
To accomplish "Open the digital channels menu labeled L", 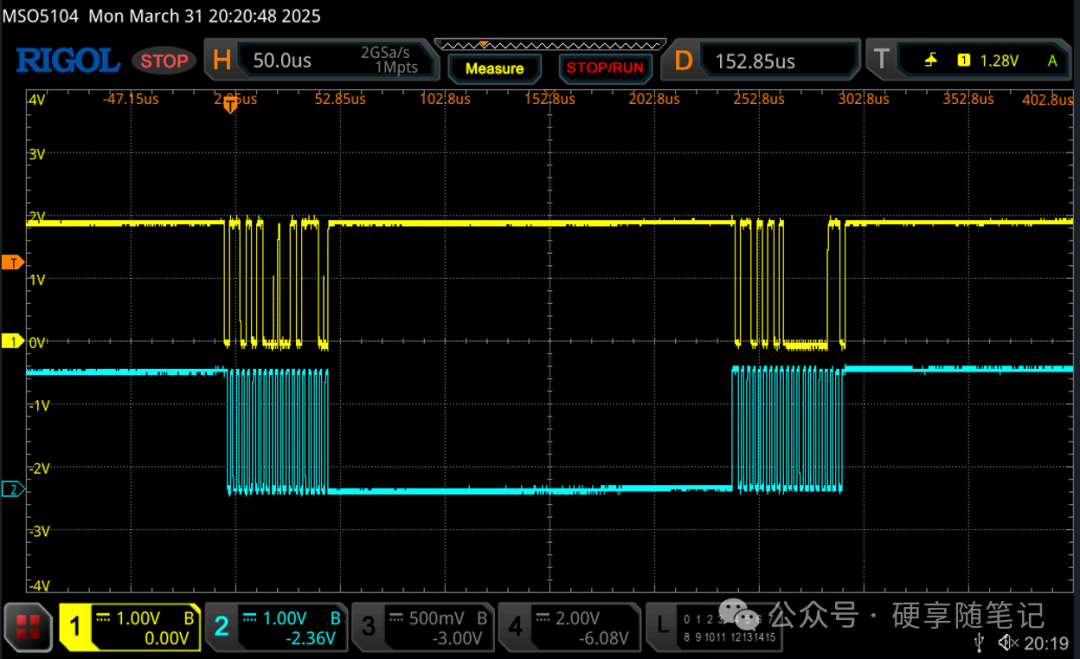I will (x=663, y=625).
